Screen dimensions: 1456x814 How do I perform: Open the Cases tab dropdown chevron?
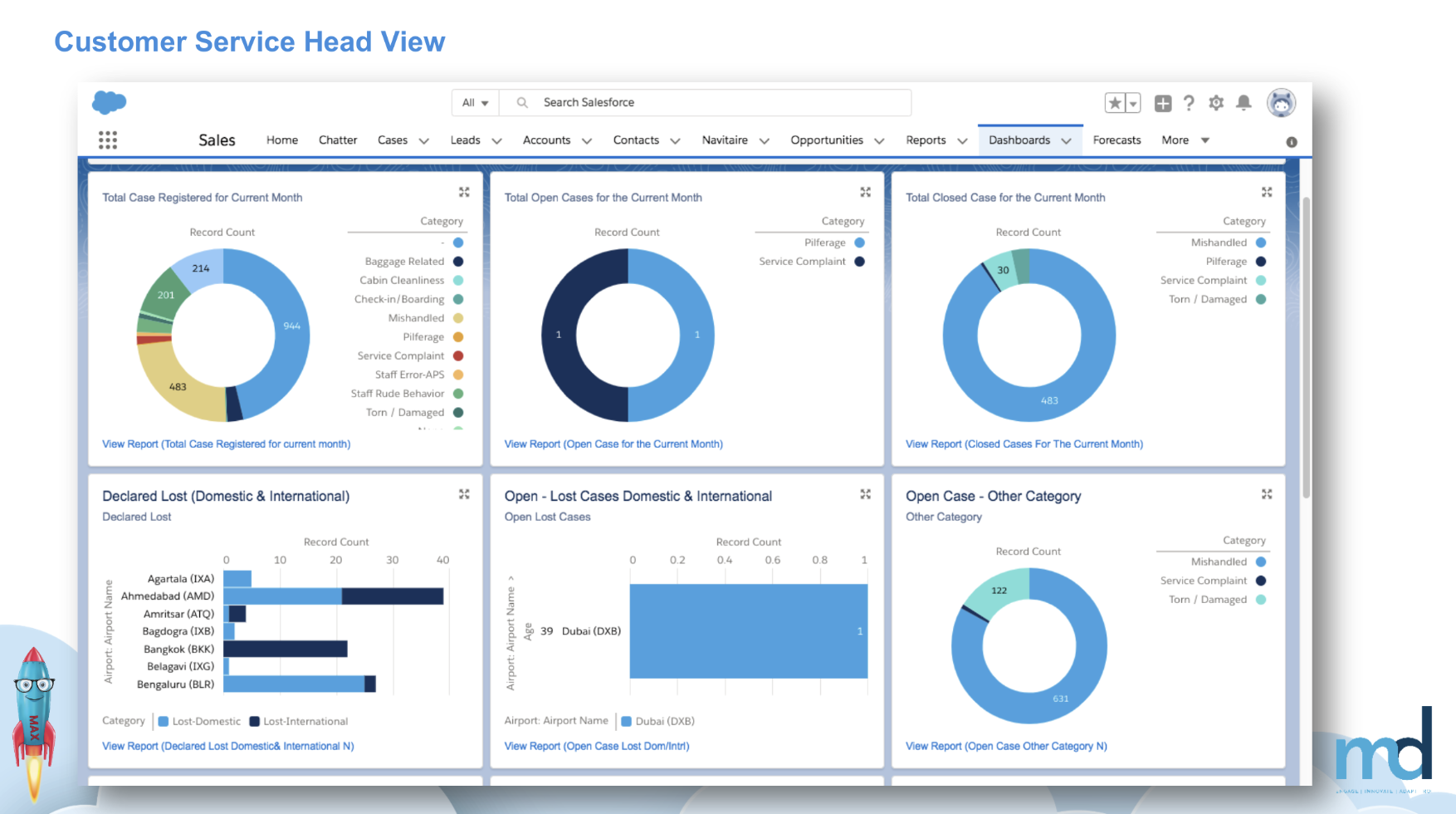(x=423, y=141)
